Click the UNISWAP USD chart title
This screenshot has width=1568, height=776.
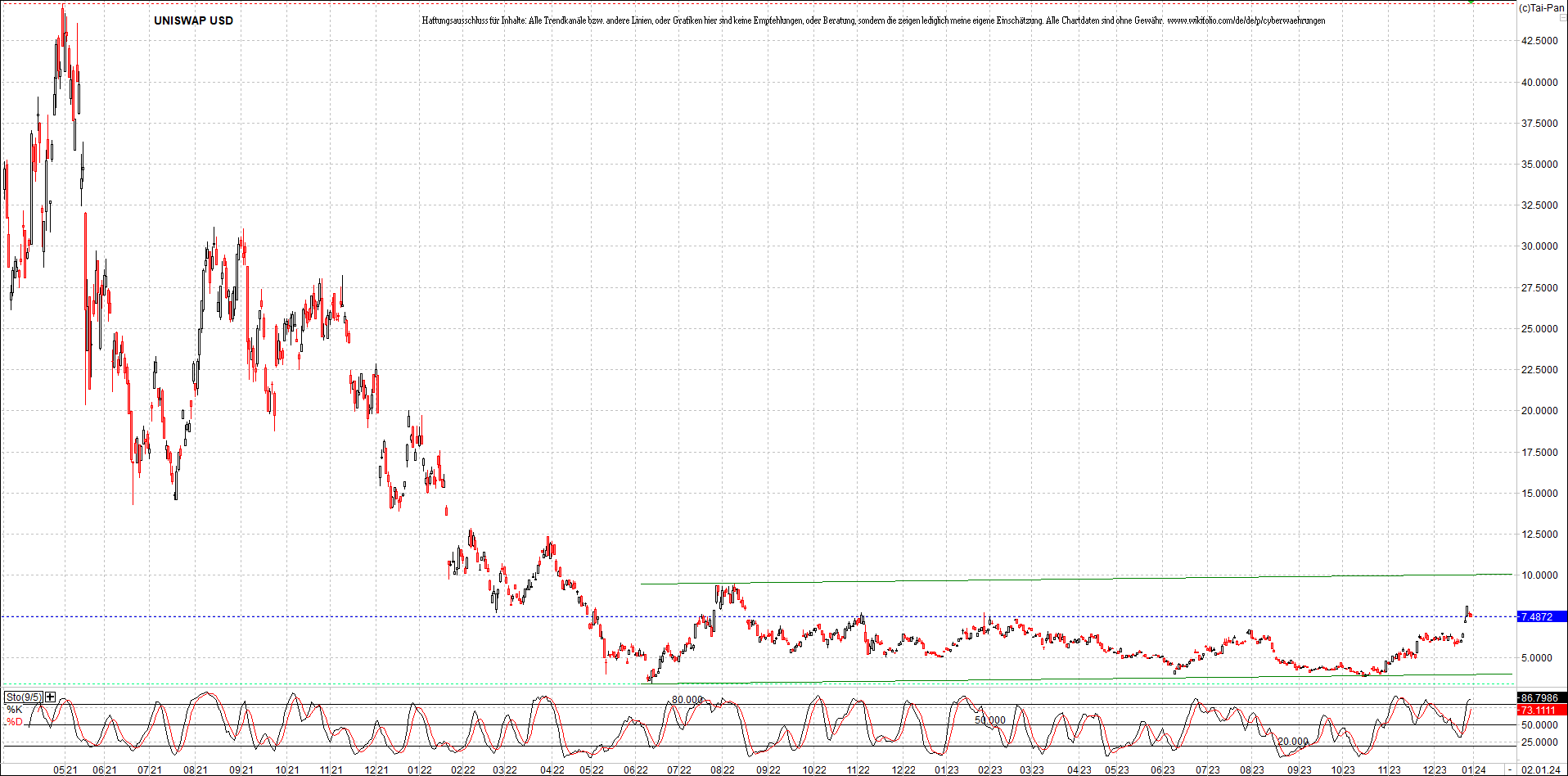(193, 20)
